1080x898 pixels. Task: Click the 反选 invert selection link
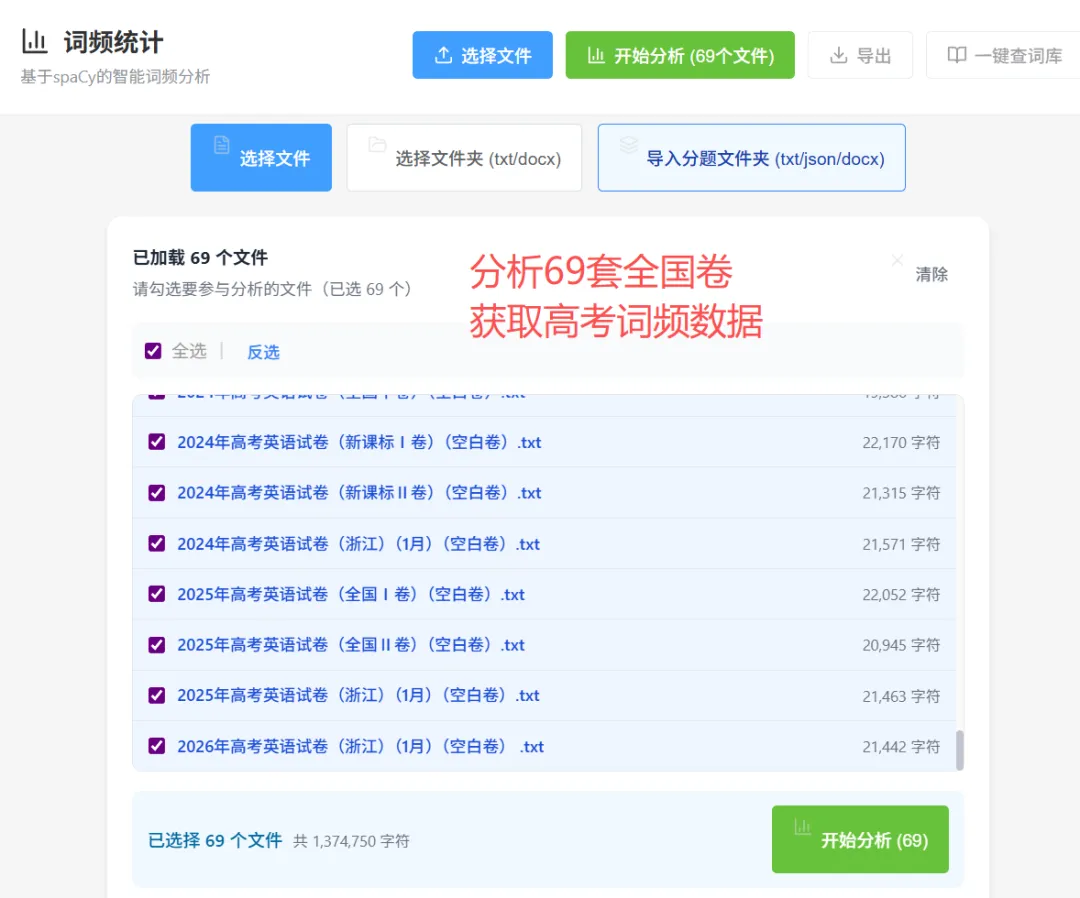(x=262, y=351)
